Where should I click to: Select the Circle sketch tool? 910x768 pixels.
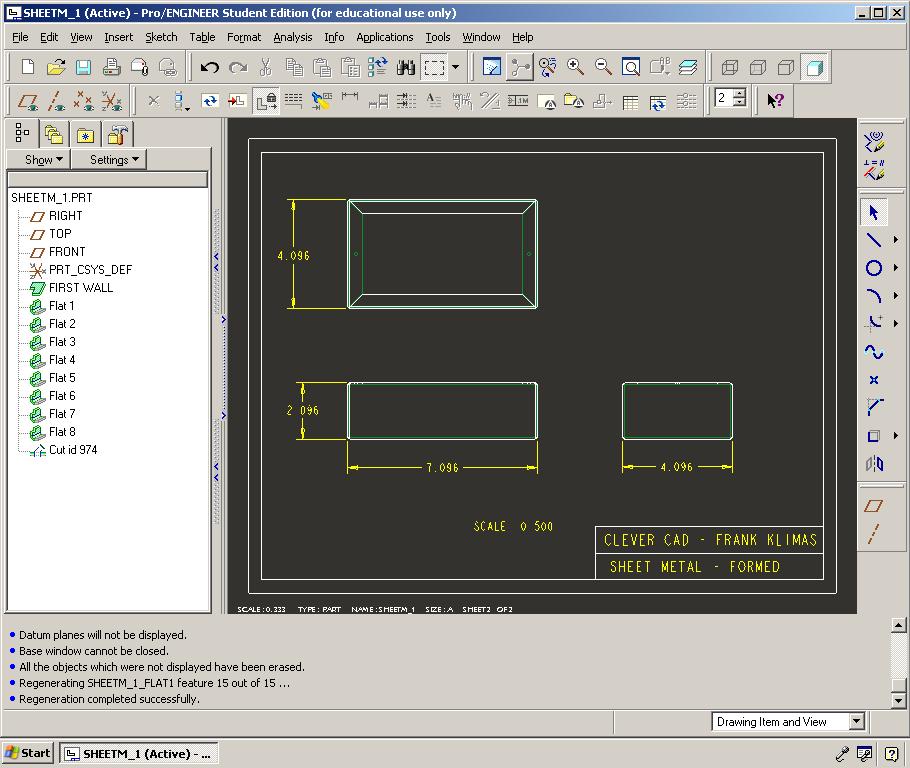point(874,268)
